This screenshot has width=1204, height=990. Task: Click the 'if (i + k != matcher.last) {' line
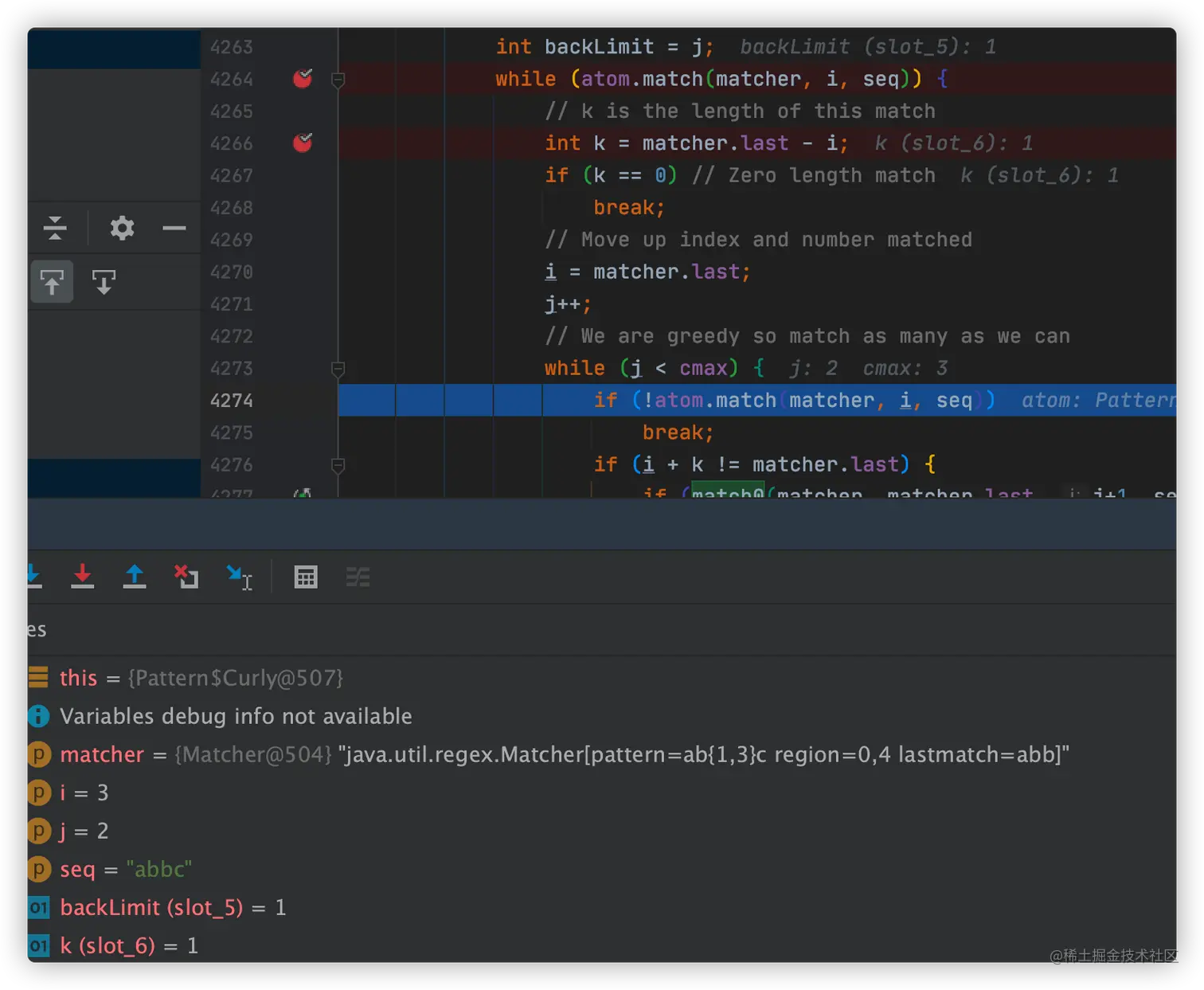click(x=764, y=464)
